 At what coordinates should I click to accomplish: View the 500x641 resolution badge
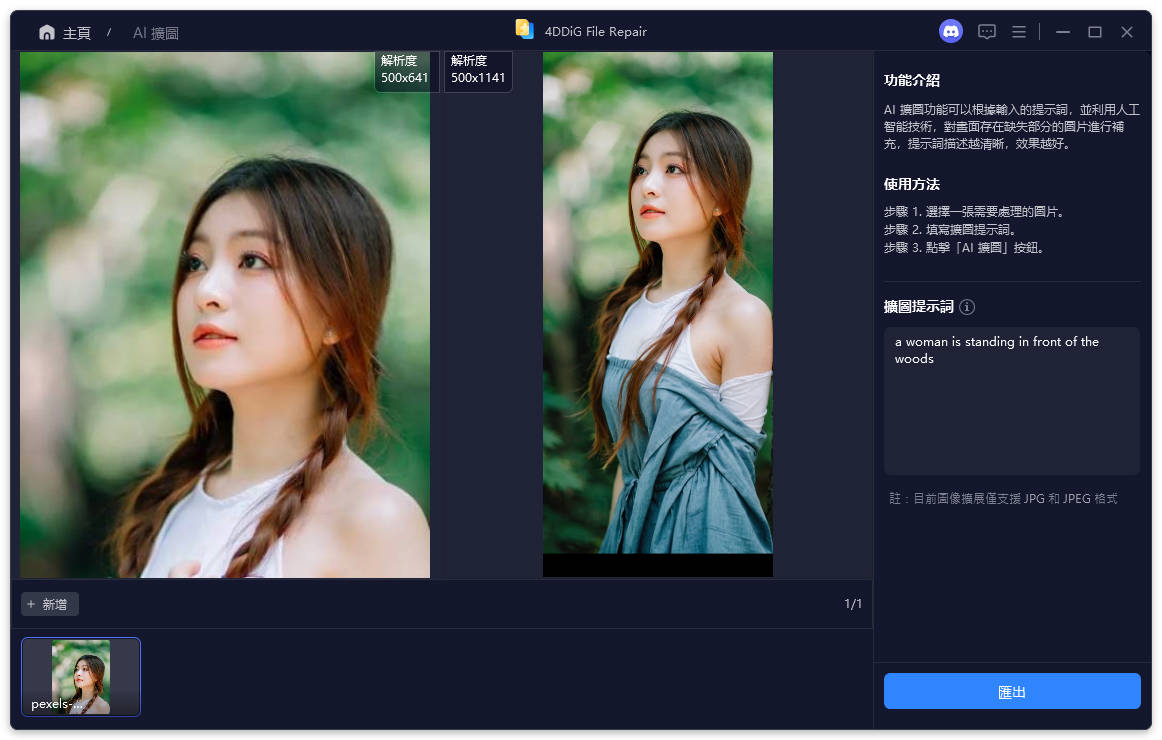(405, 71)
